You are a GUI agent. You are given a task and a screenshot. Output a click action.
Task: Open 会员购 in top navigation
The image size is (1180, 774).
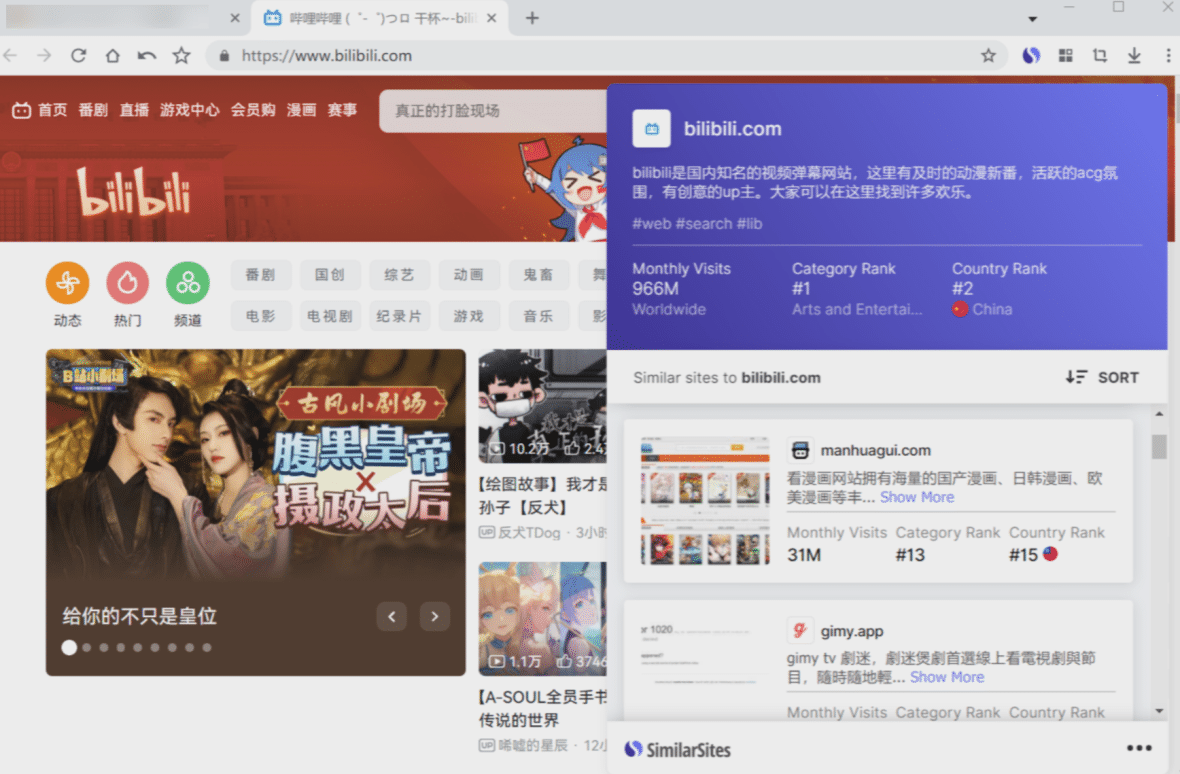coord(253,111)
